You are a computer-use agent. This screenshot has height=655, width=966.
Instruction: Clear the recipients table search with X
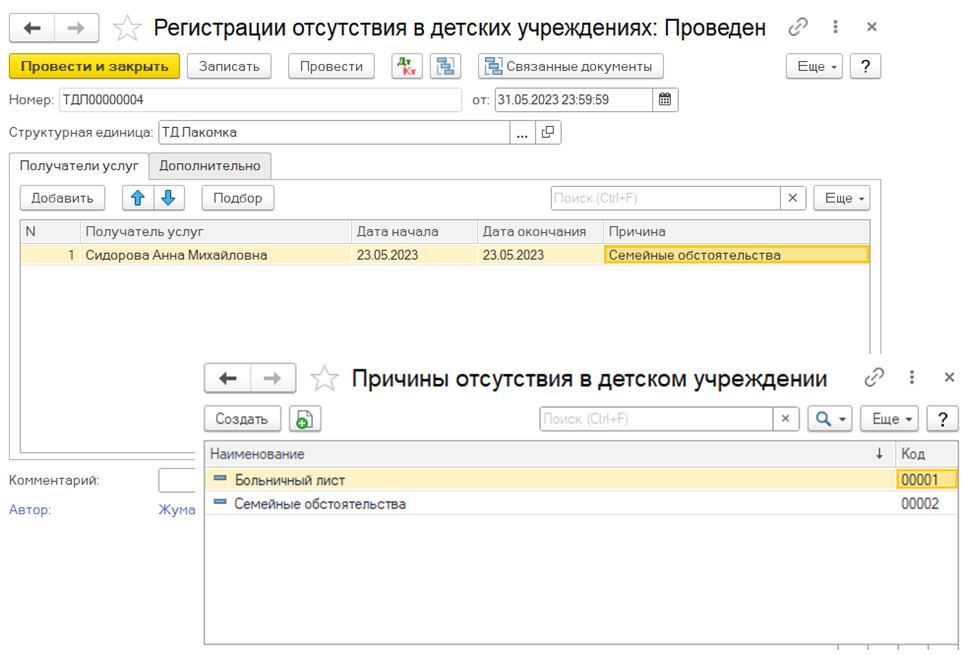793,197
